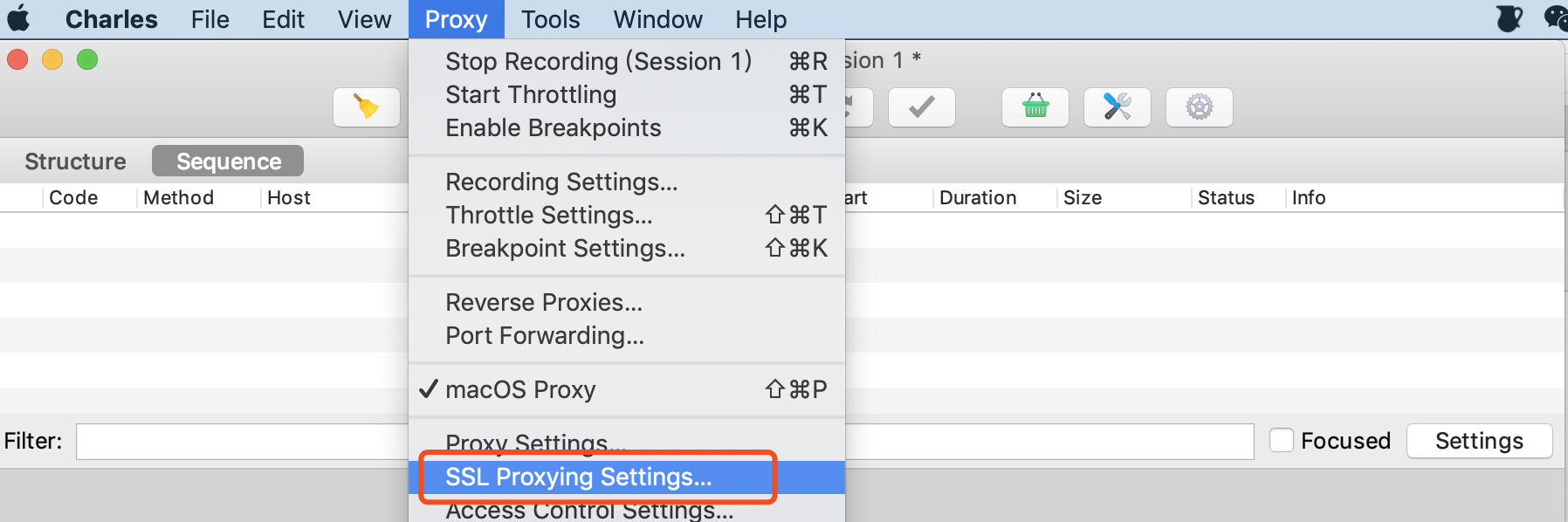Click the WeChat icon in menu bar
The width and height of the screenshot is (1568, 522).
click(1557, 18)
